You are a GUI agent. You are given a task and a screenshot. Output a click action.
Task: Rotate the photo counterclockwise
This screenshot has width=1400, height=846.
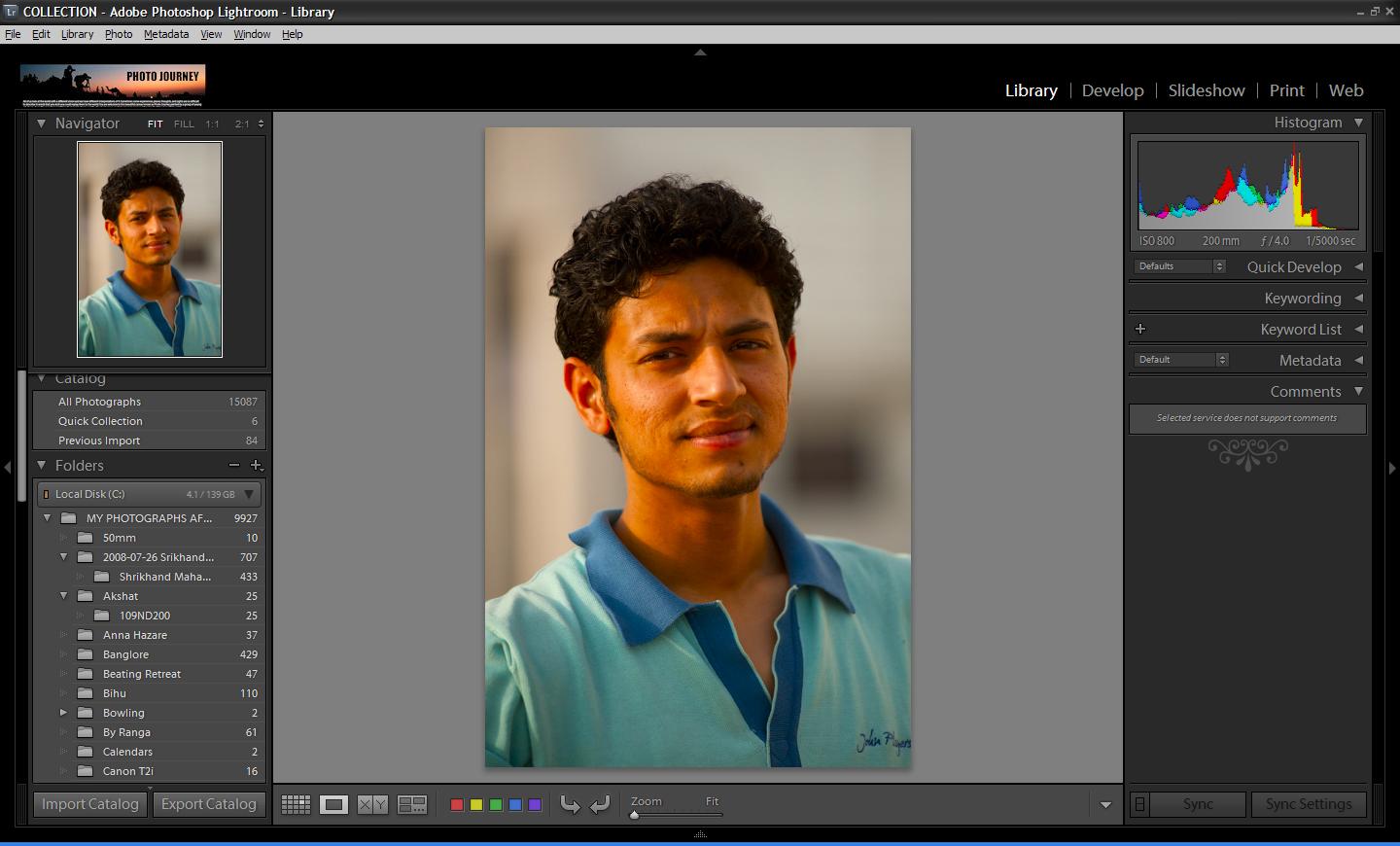point(571,804)
